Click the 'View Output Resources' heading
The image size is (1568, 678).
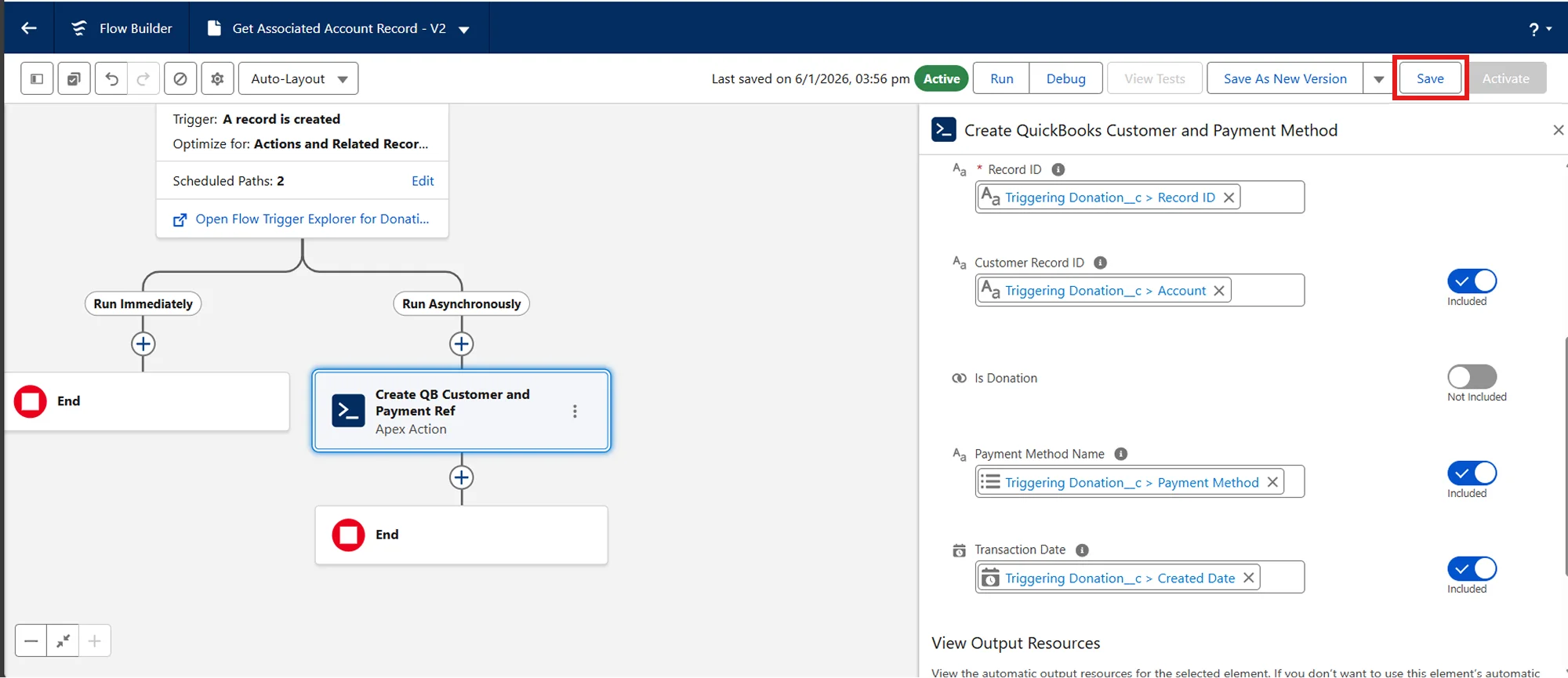(1015, 644)
